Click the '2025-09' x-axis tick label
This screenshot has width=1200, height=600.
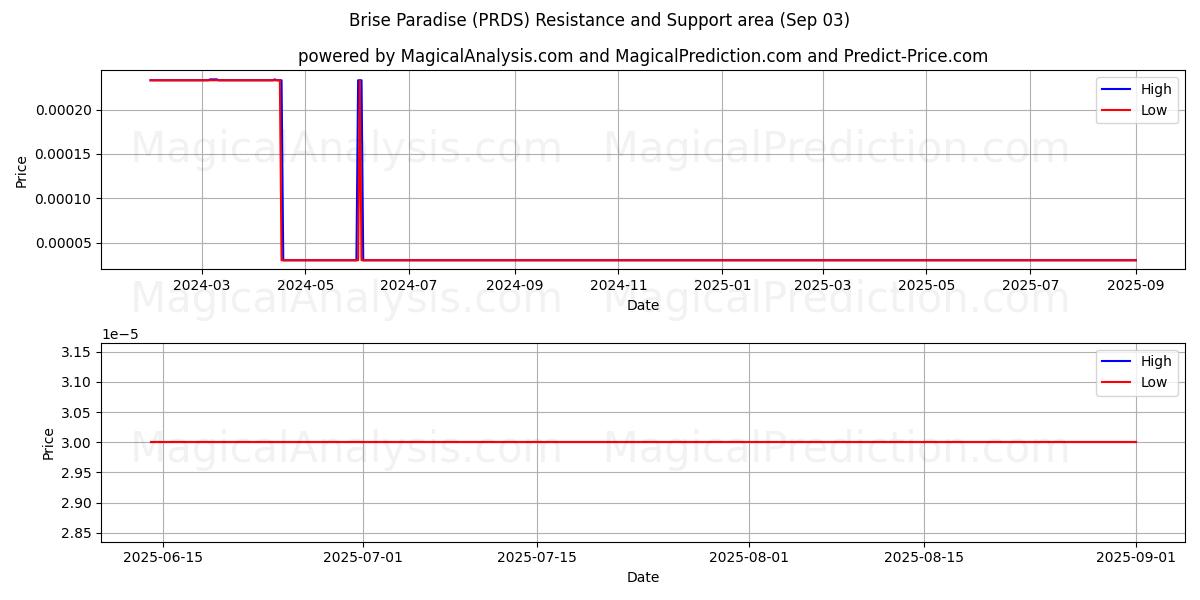pos(1135,285)
